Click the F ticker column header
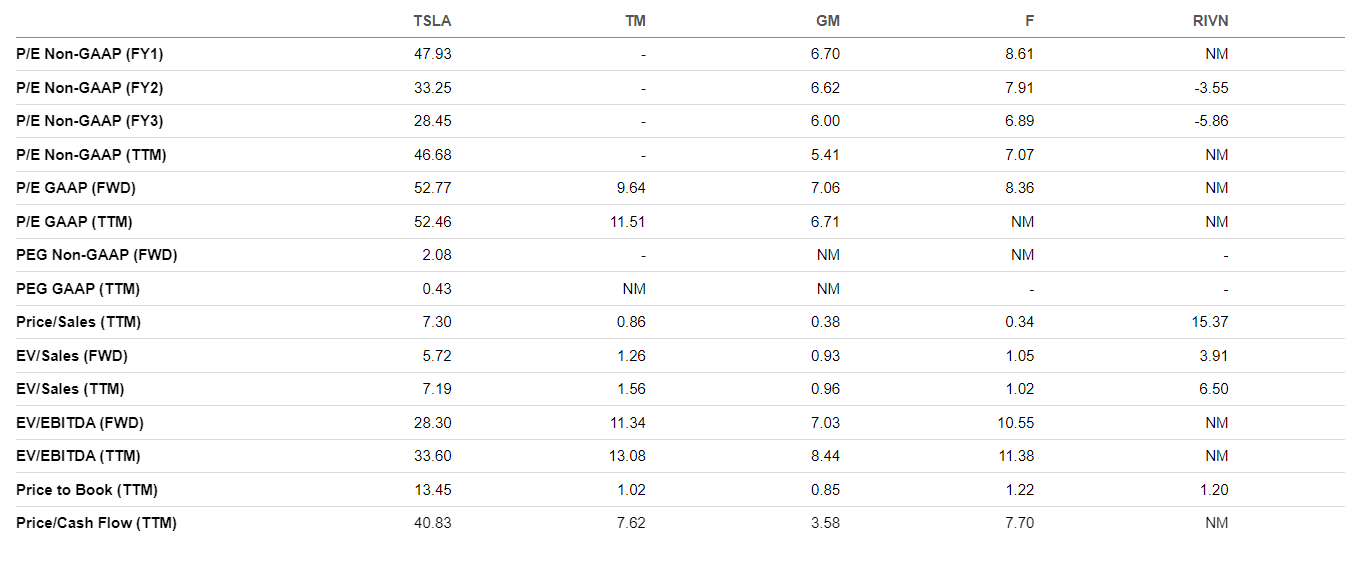The height and width of the screenshot is (563, 1345). point(1029,21)
